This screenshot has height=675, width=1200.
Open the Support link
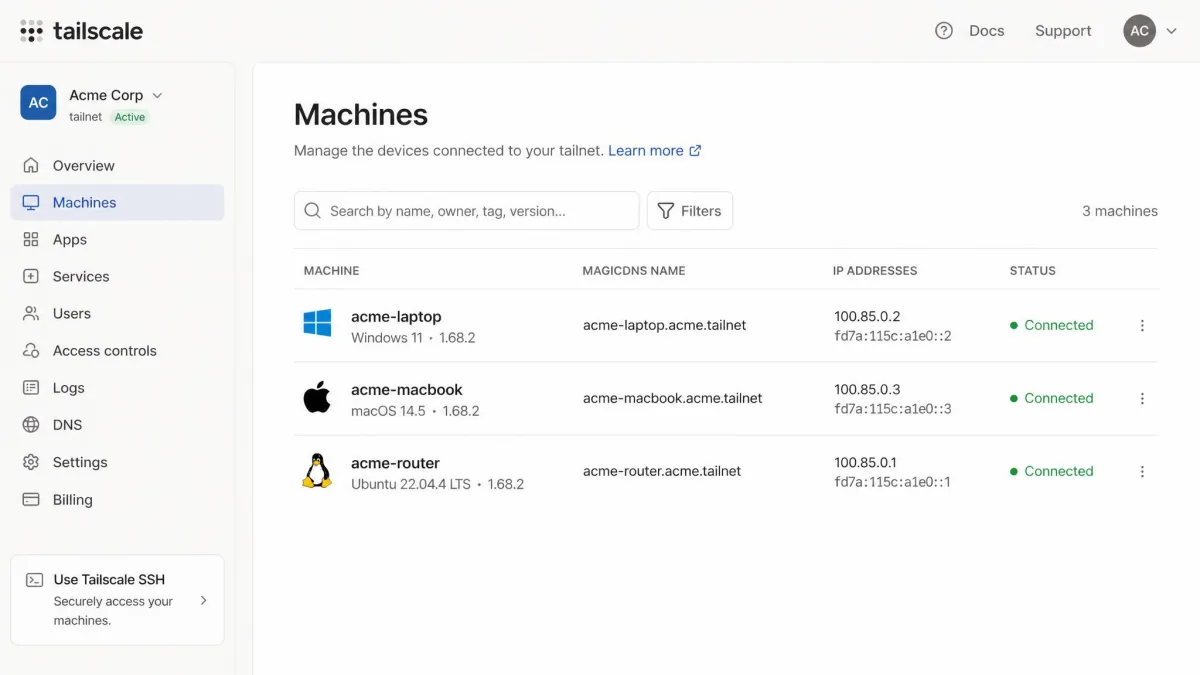tap(1063, 31)
